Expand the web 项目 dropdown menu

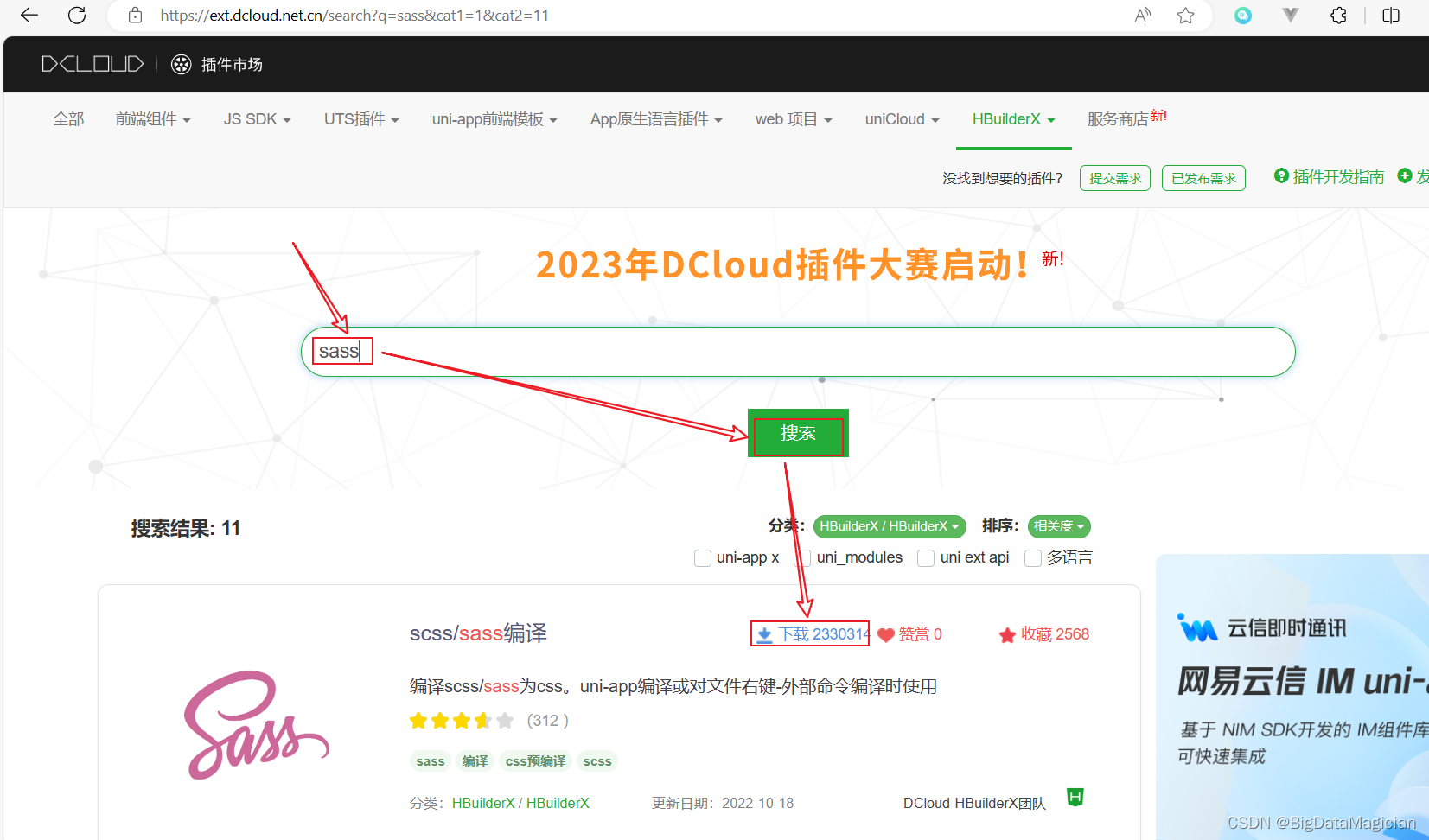coord(794,119)
